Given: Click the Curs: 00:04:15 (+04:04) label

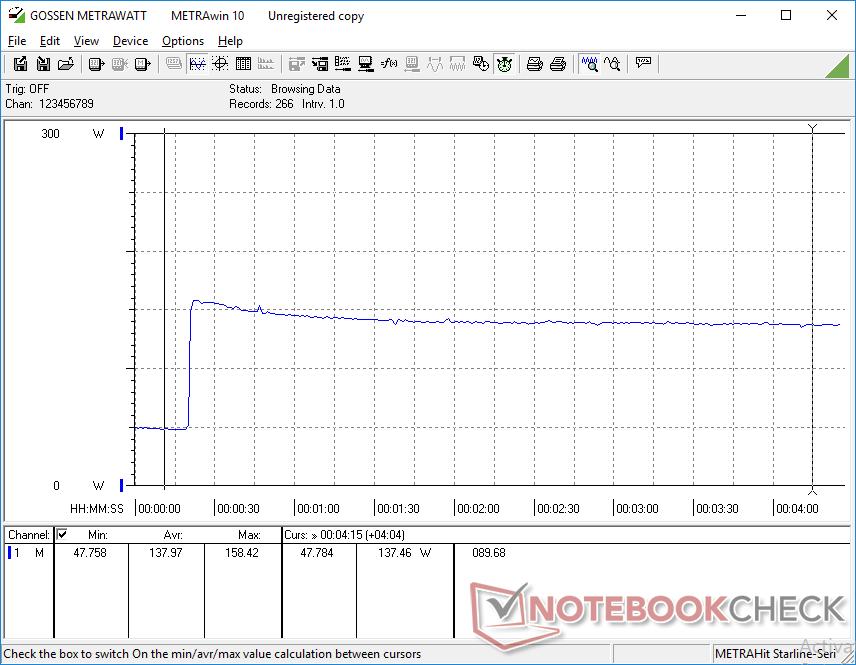Looking at the screenshot, I should click(x=344, y=535).
